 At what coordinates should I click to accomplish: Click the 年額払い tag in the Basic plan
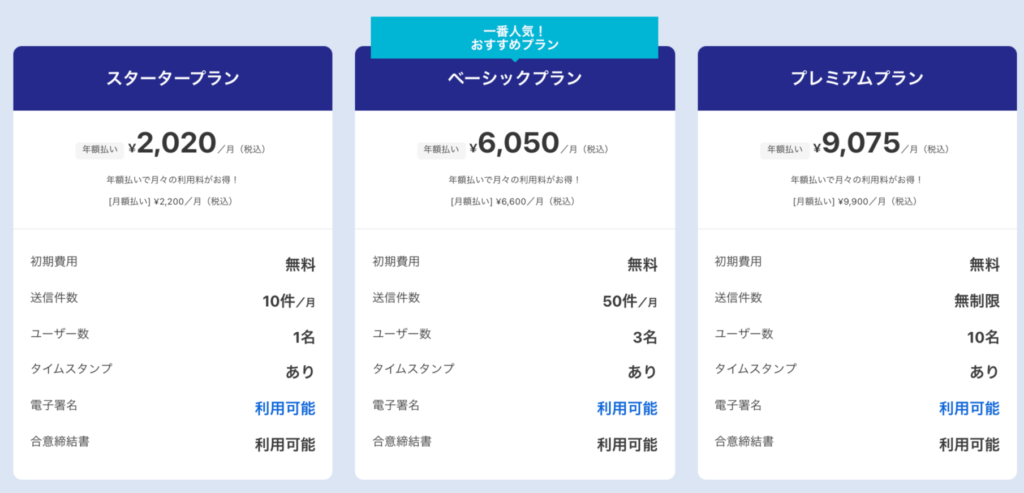coord(442,150)
